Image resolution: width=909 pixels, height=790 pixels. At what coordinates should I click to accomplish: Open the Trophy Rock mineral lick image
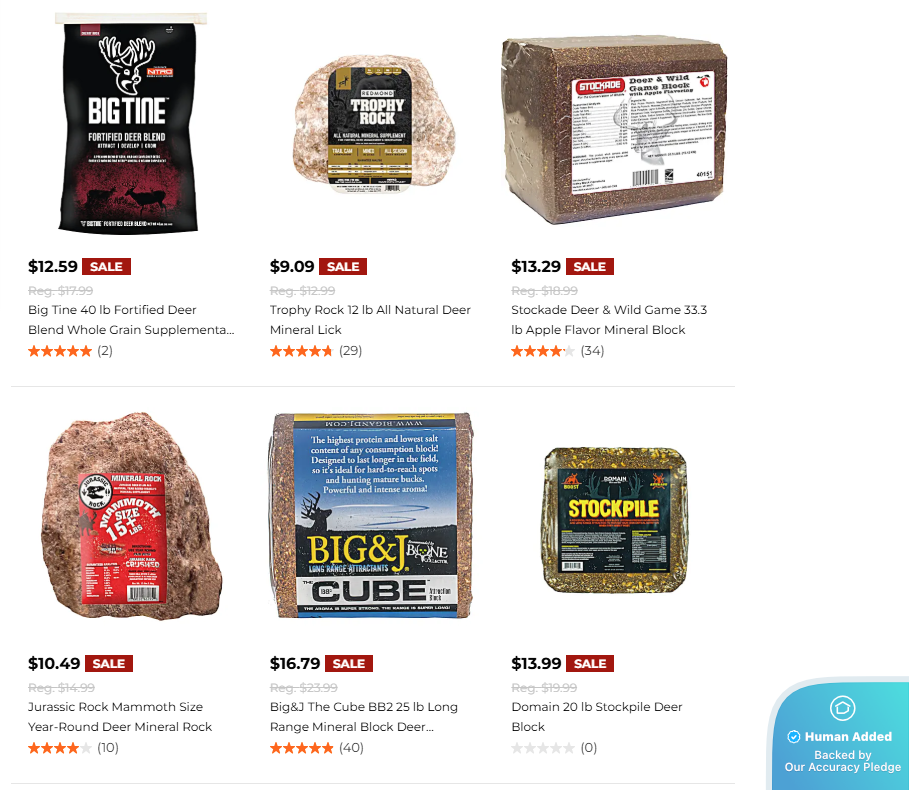tap(374, 125)
